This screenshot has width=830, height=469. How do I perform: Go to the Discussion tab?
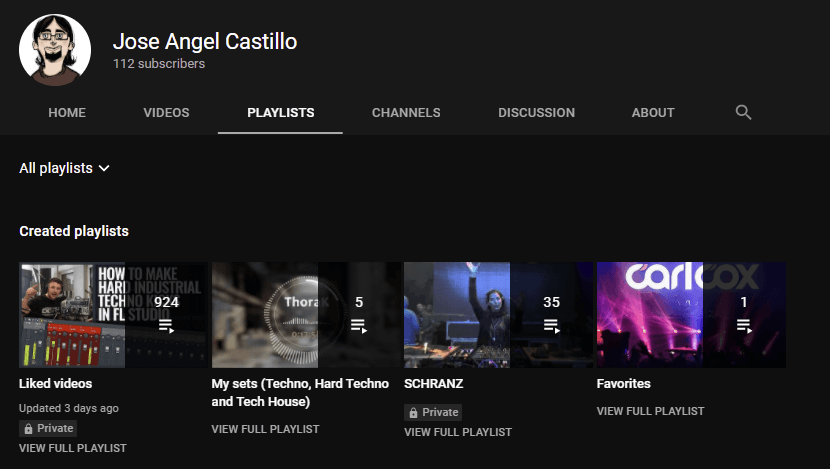tap(536, 113)
